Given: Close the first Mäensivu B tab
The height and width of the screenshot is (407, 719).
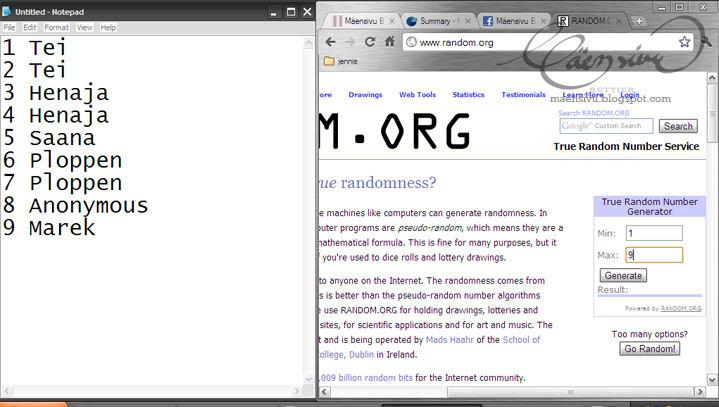Looking at the screenshot, I should pos(392,21).
